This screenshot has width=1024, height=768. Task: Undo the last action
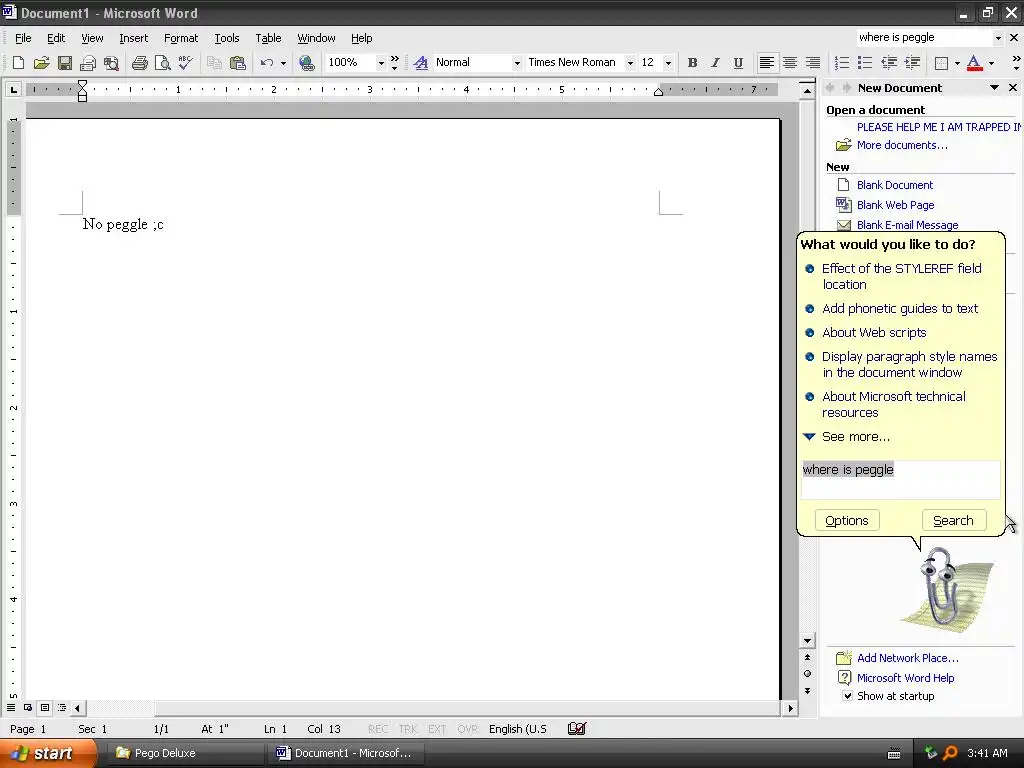click(x=266, y=63)
